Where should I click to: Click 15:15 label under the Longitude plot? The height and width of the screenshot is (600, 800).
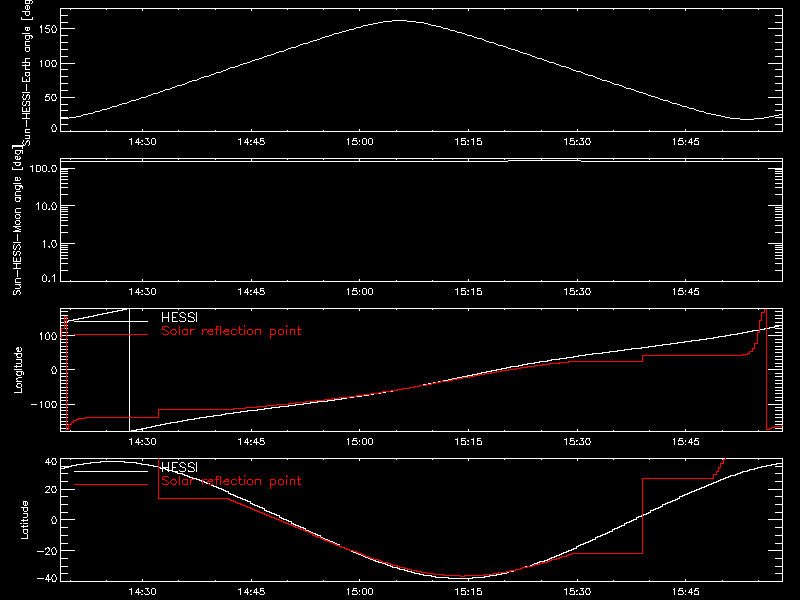[x=468, y=442]
